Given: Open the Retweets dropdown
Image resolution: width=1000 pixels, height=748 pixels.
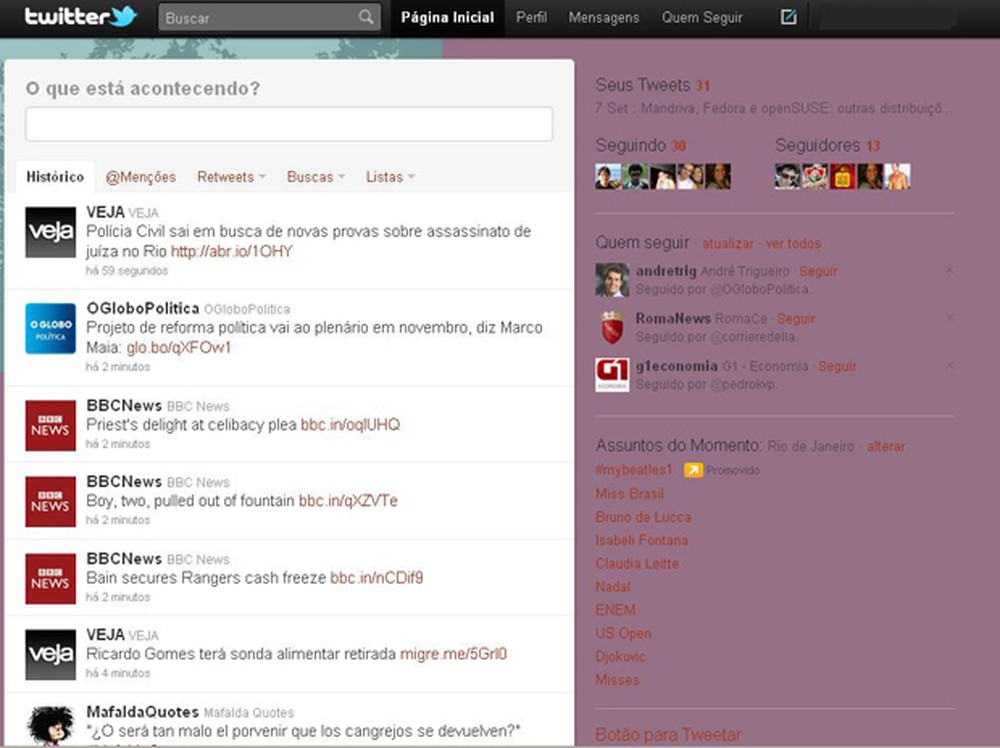Looking at the screenshot, I should point(229,176).
